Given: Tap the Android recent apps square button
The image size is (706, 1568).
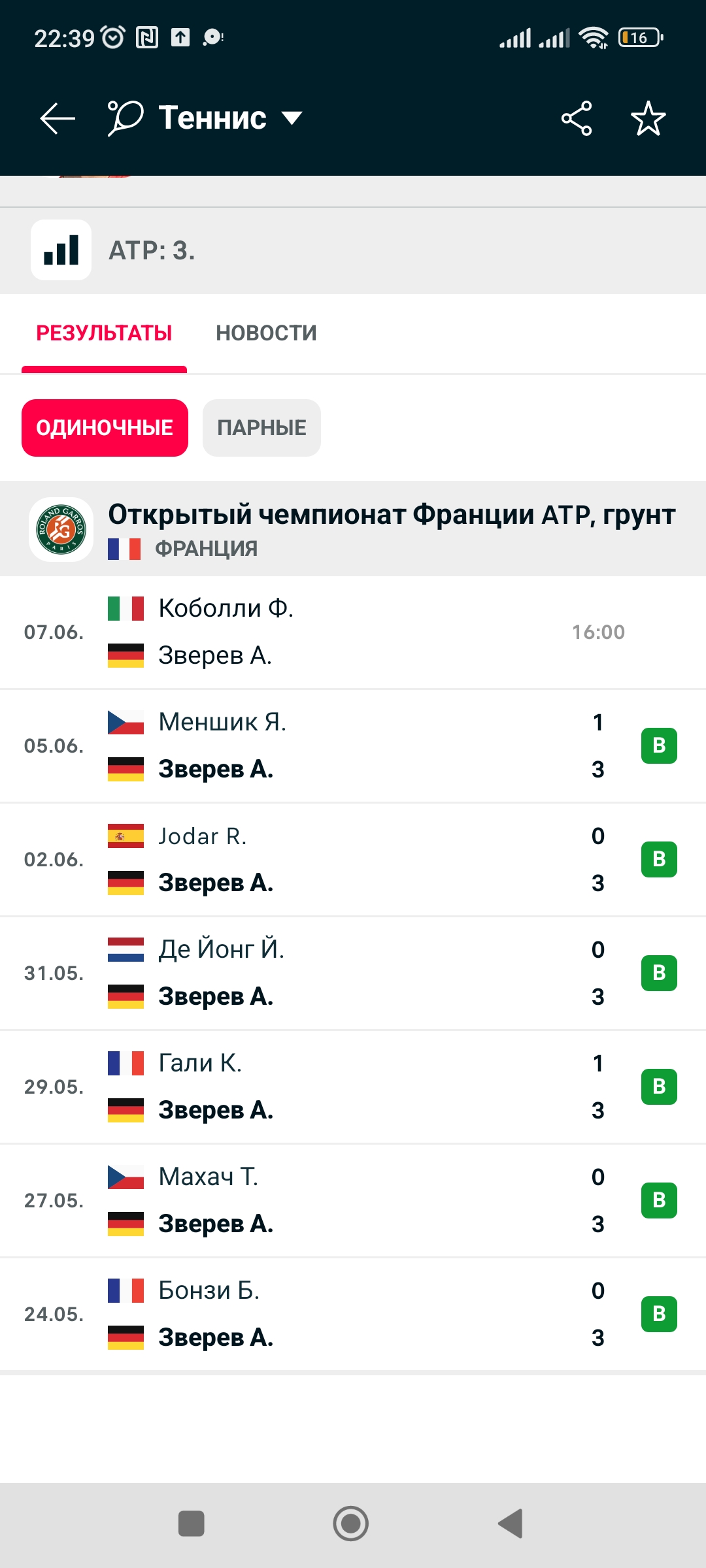Looking at the screenshot, I should (x=192, y=1524).
